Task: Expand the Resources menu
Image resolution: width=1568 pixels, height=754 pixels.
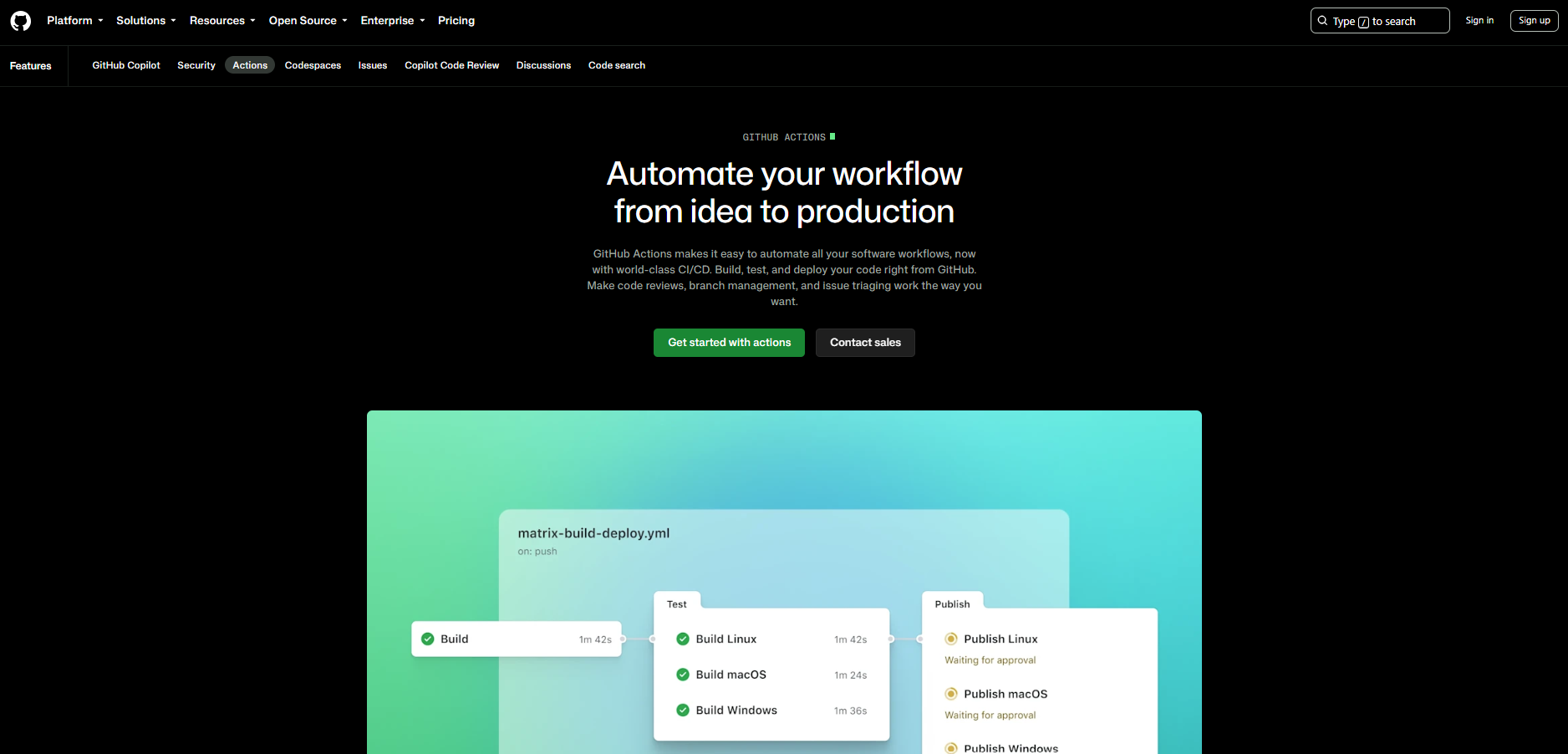Action: [x=222, y=21]
